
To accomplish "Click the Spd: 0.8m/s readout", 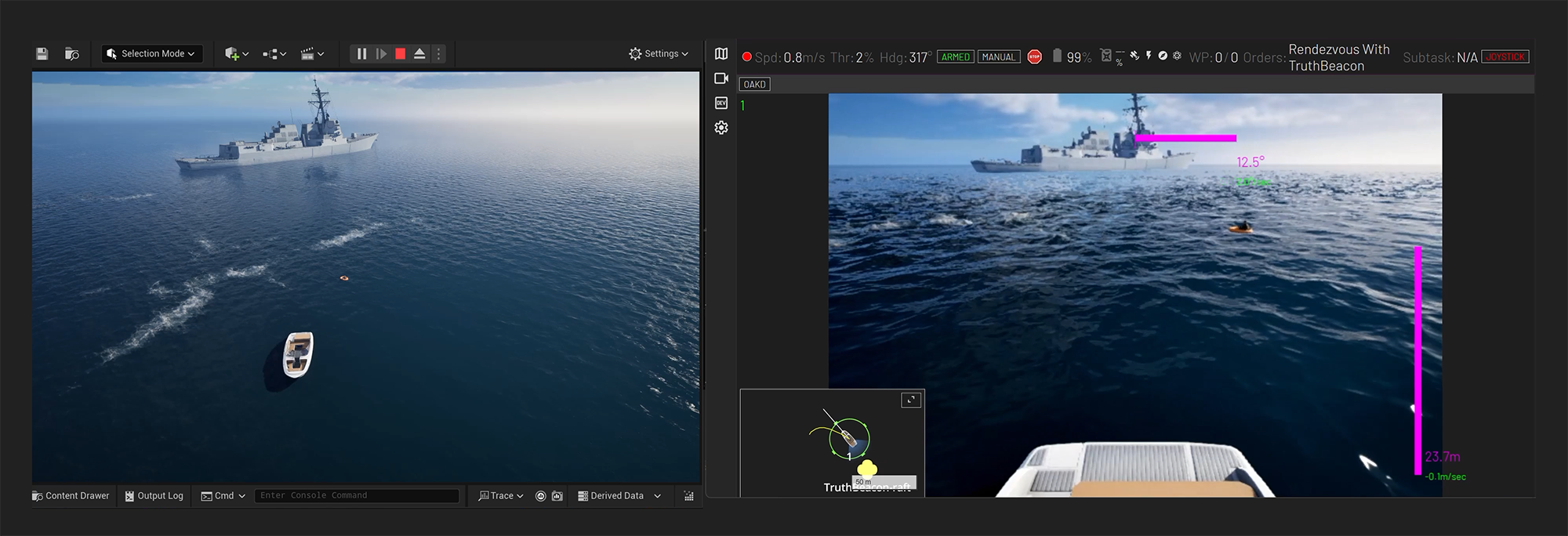I will pos(789,57).
